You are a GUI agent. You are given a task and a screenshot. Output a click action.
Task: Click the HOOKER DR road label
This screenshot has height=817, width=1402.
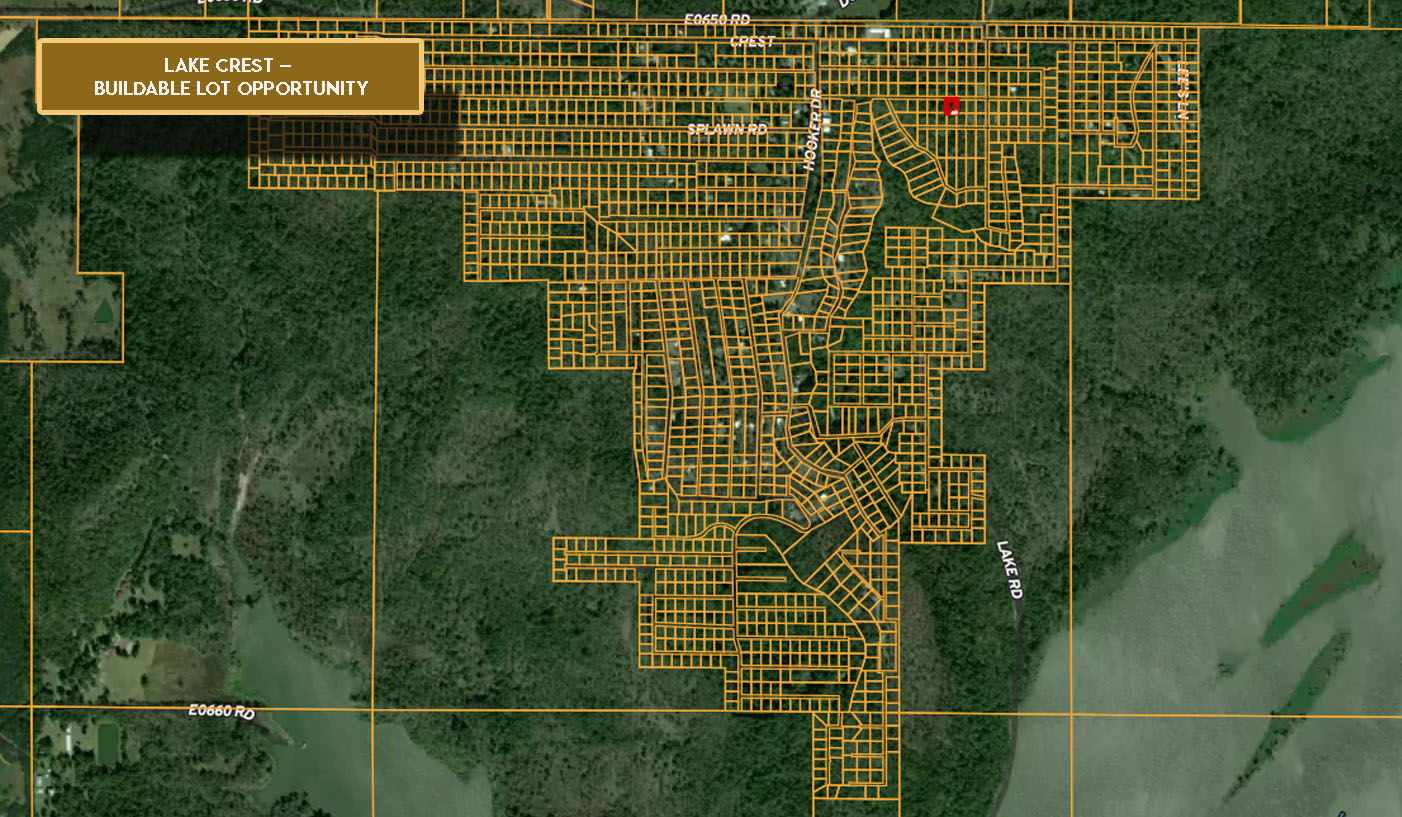(x=814, y=129)
